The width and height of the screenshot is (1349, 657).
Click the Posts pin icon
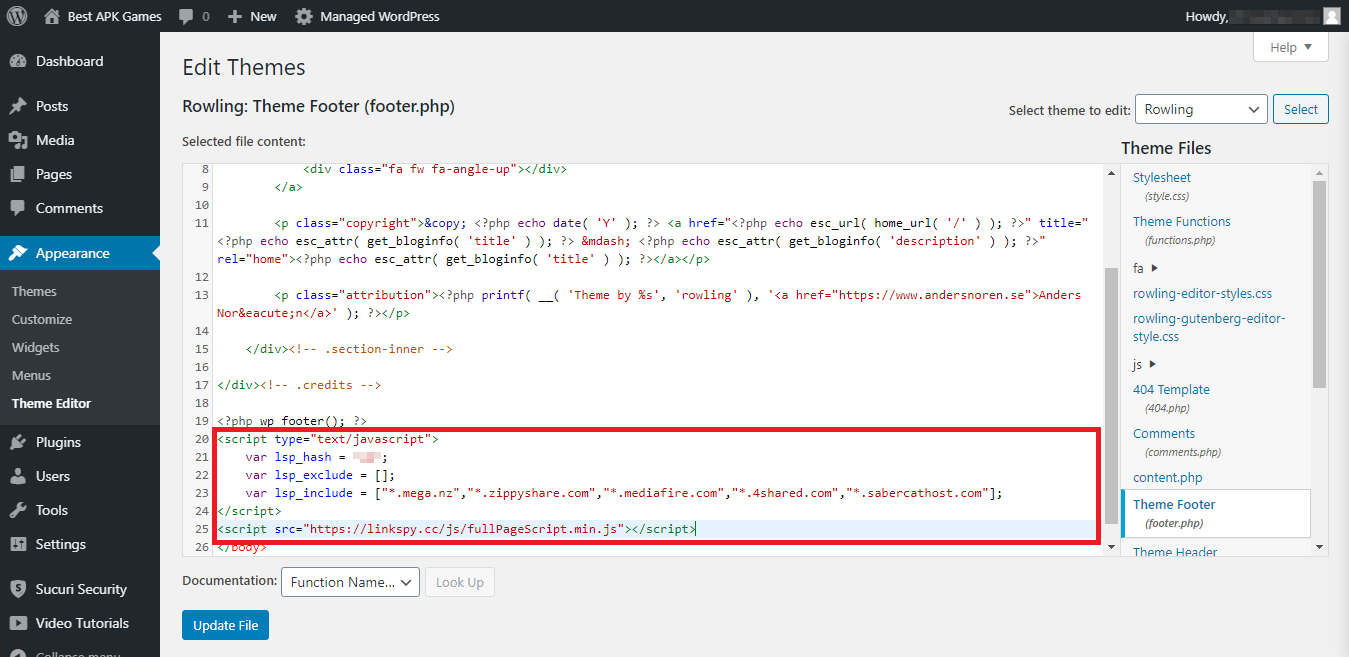(x=18, y=106)
